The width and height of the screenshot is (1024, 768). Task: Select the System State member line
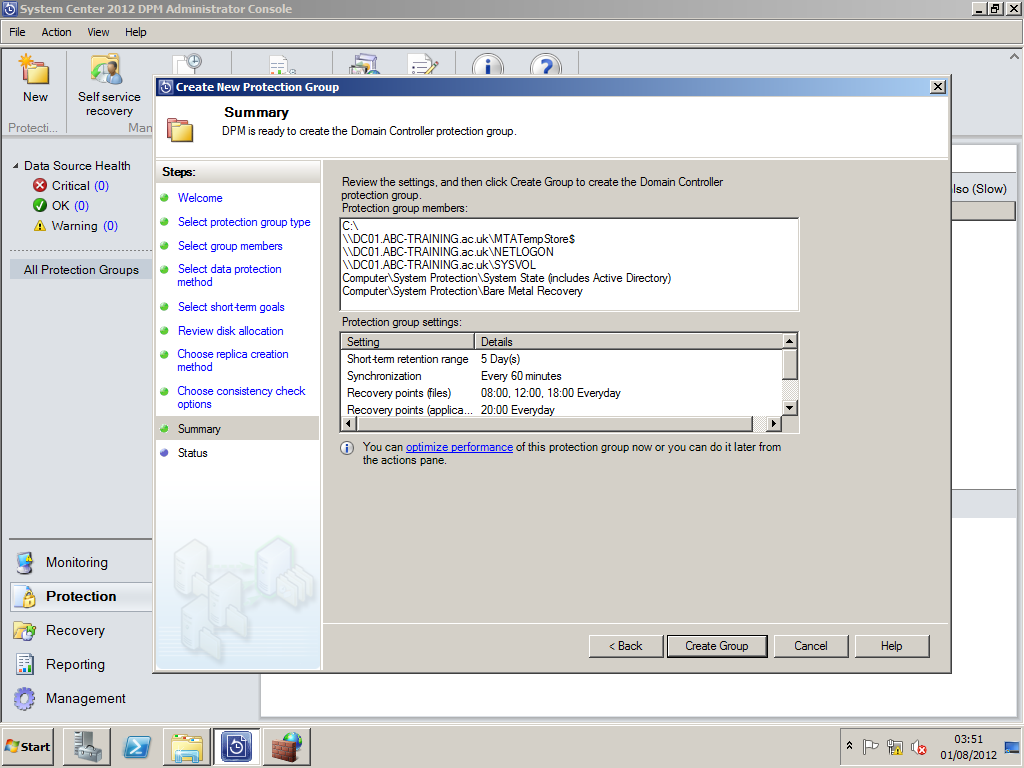point(507,278)
